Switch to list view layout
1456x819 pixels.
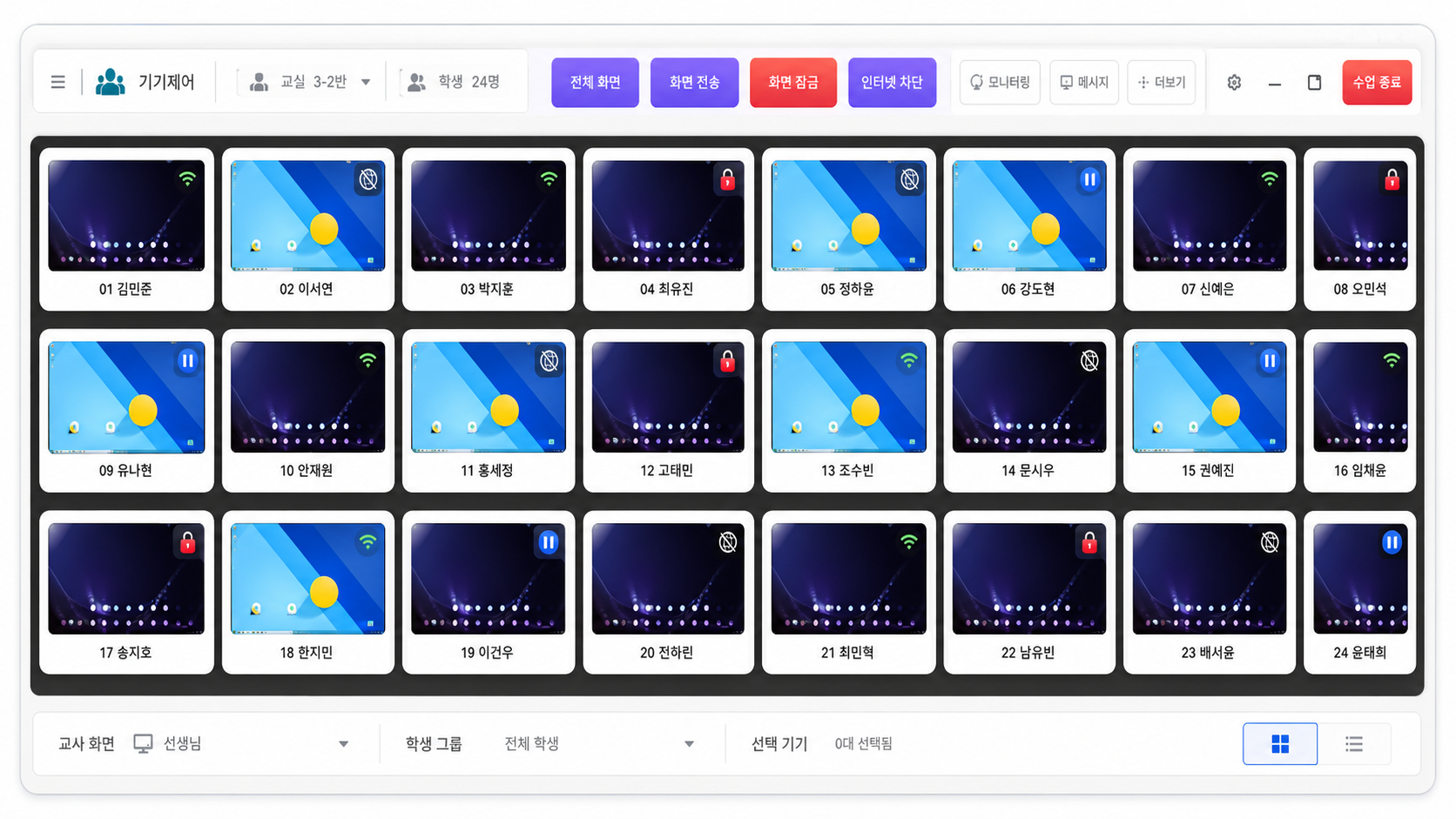click(x=1354, y=744)
